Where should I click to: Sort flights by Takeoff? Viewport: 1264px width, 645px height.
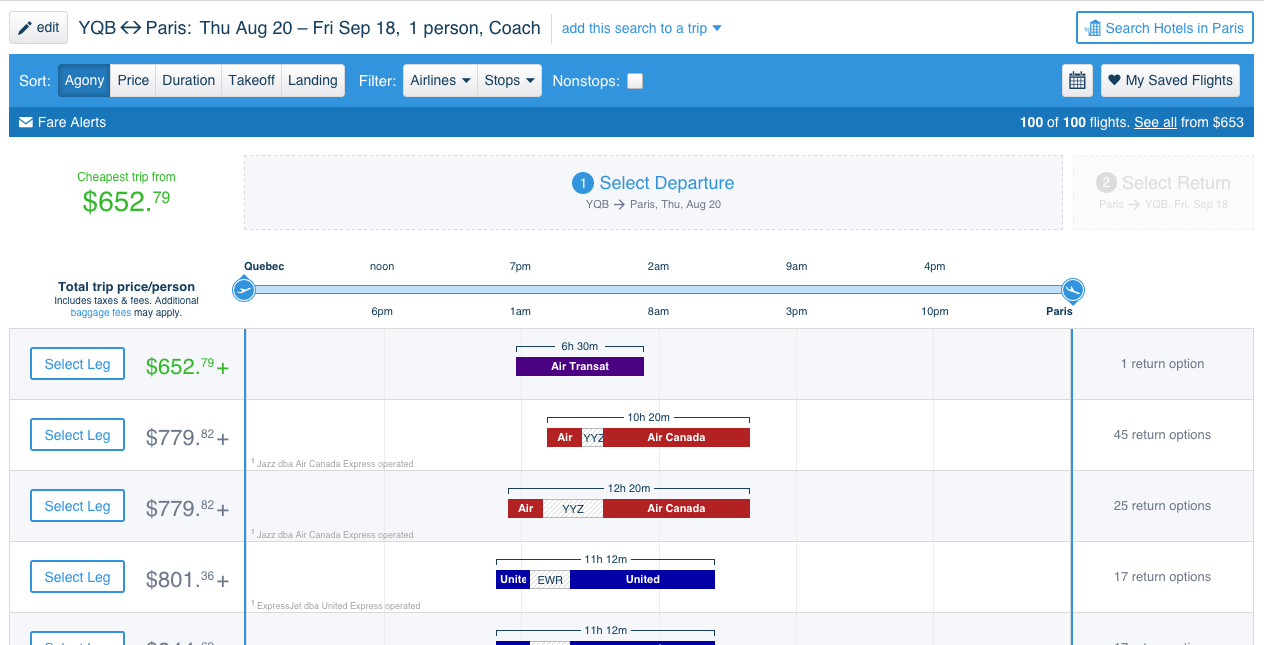[x=251, y=81]
